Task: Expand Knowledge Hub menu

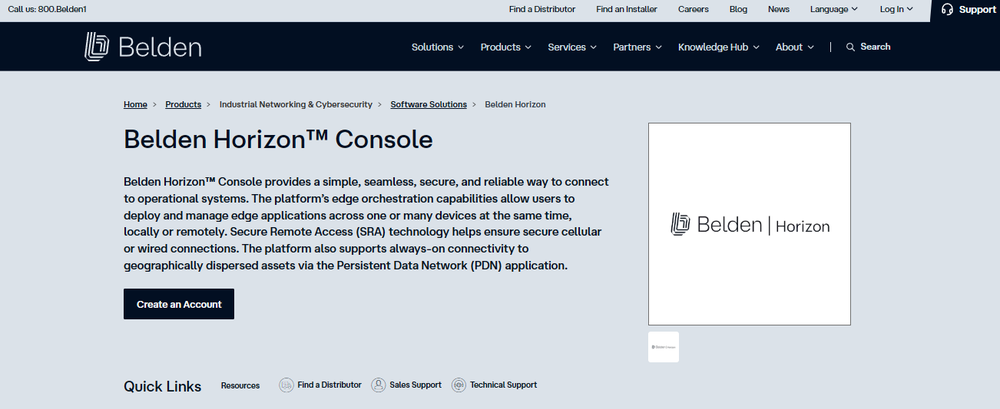Action: (718, 47)
